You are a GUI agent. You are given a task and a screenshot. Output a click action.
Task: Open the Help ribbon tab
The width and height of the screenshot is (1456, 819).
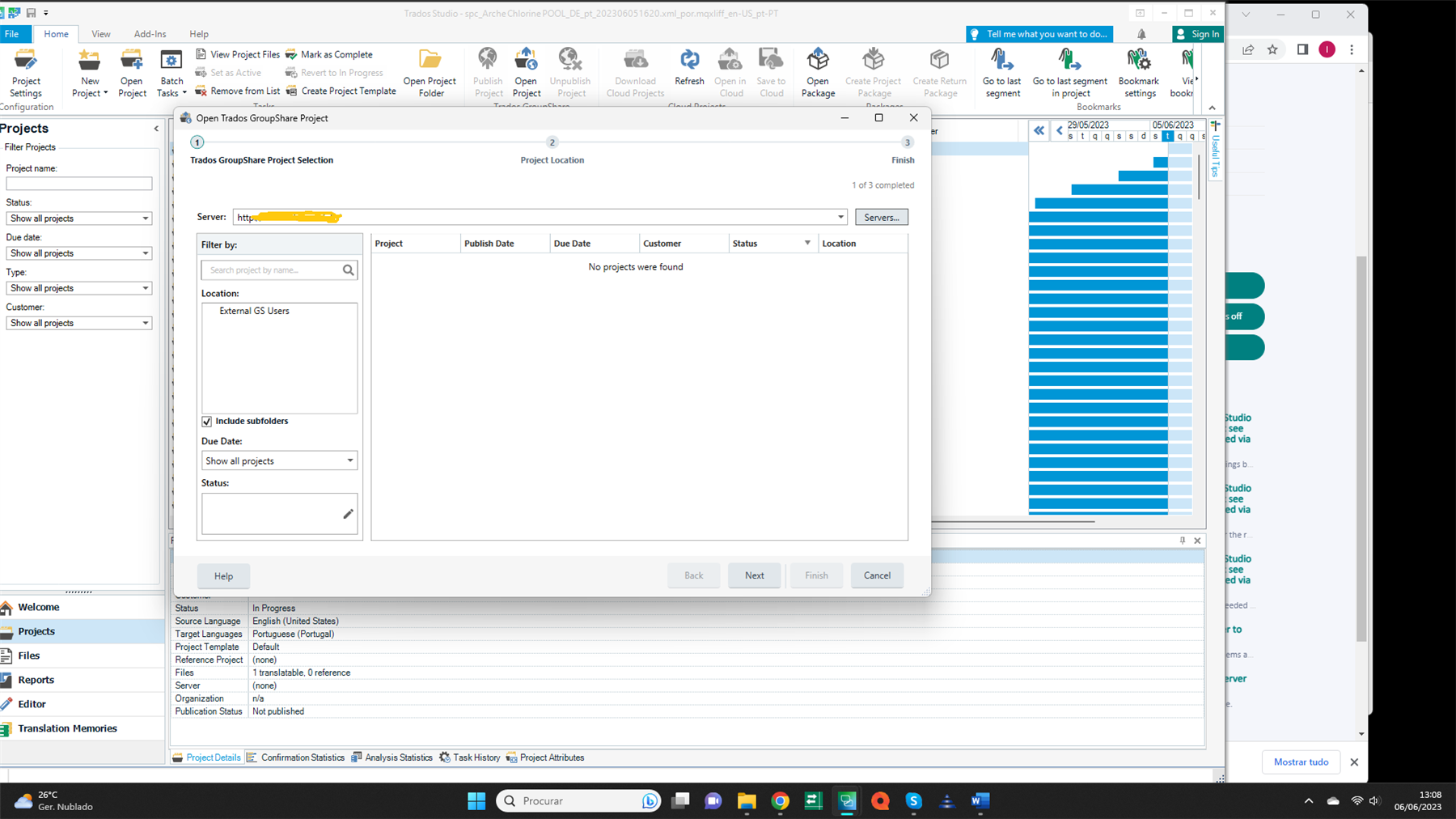pyautogui.click(x=199, y=34)
